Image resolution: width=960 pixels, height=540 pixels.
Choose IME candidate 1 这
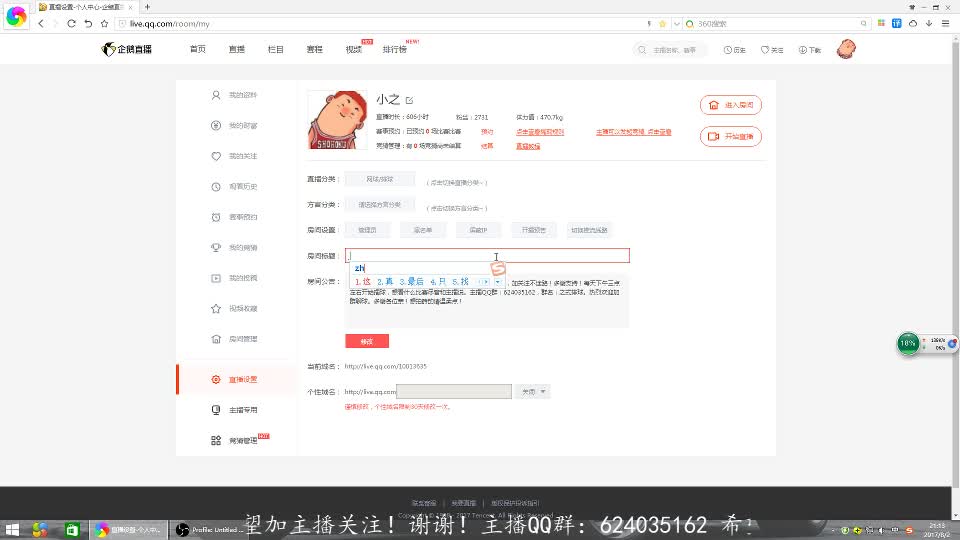coord(363,282)
